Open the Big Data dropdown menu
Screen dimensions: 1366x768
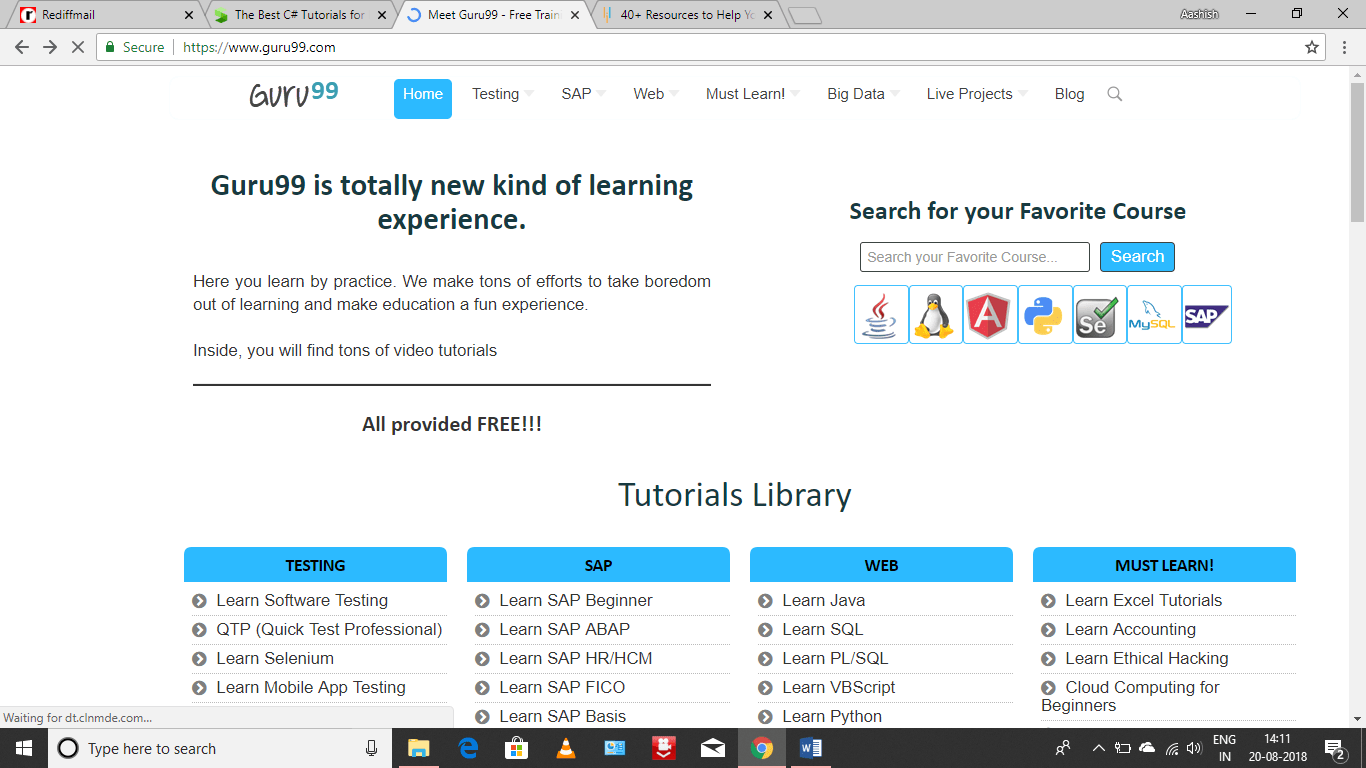(x=857, y=94)
